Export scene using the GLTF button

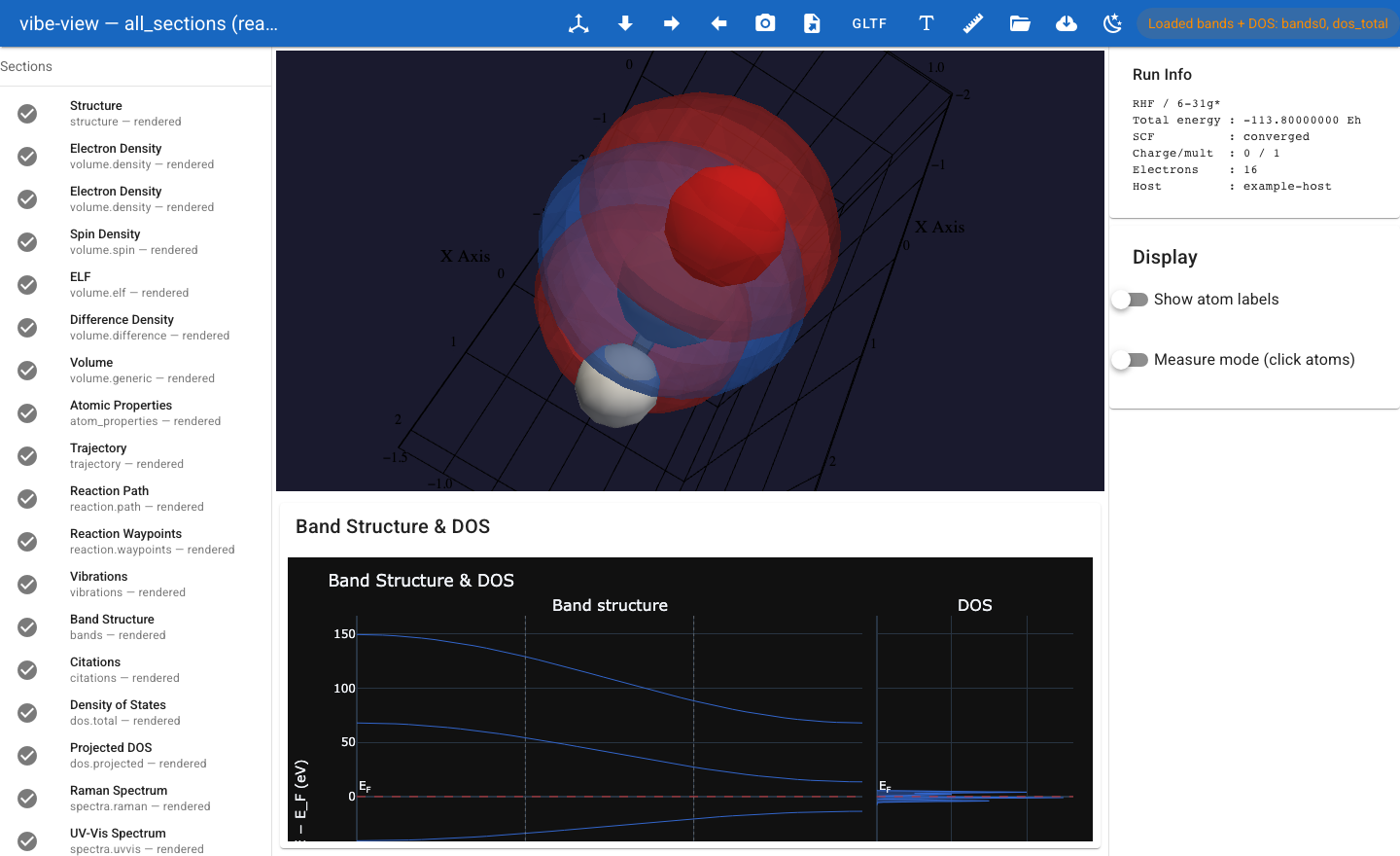pyautogui.click(x=869, y=23)
